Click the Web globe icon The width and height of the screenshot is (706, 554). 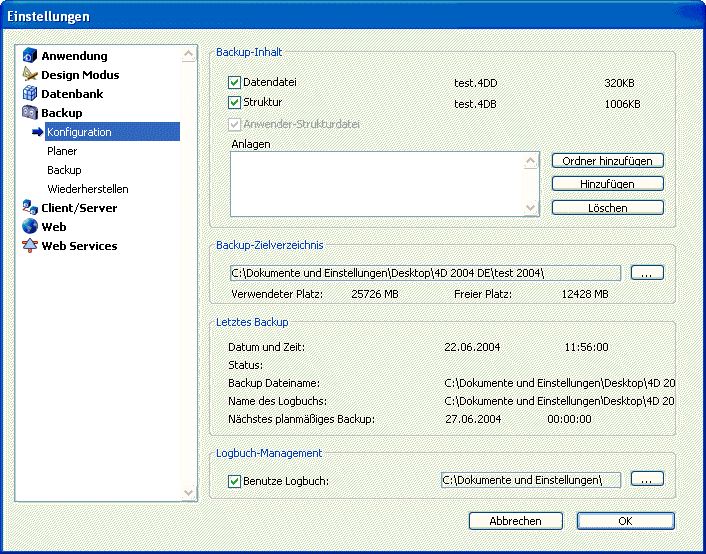pos(30,227)
